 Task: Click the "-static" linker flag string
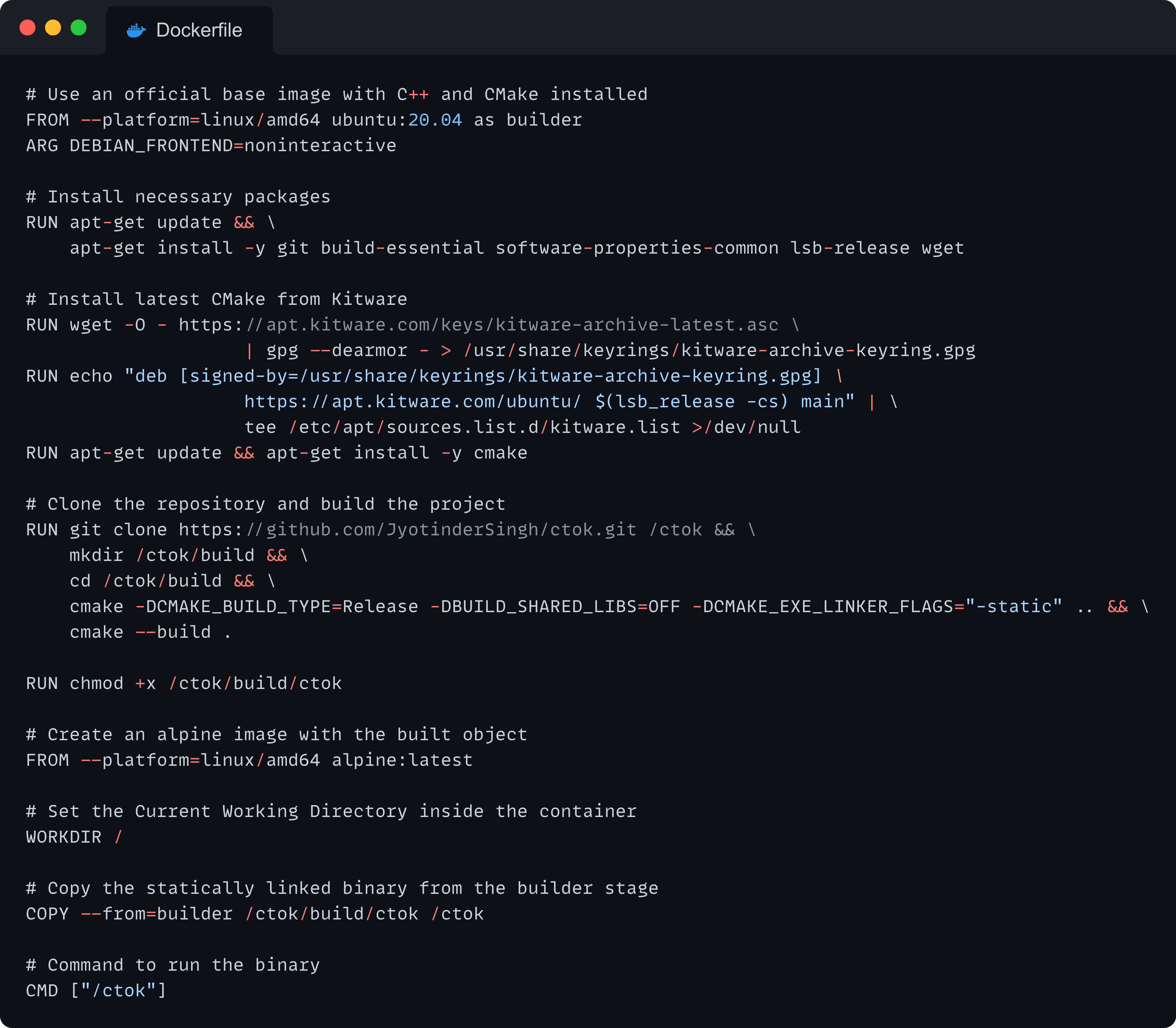pos(1014,606)
